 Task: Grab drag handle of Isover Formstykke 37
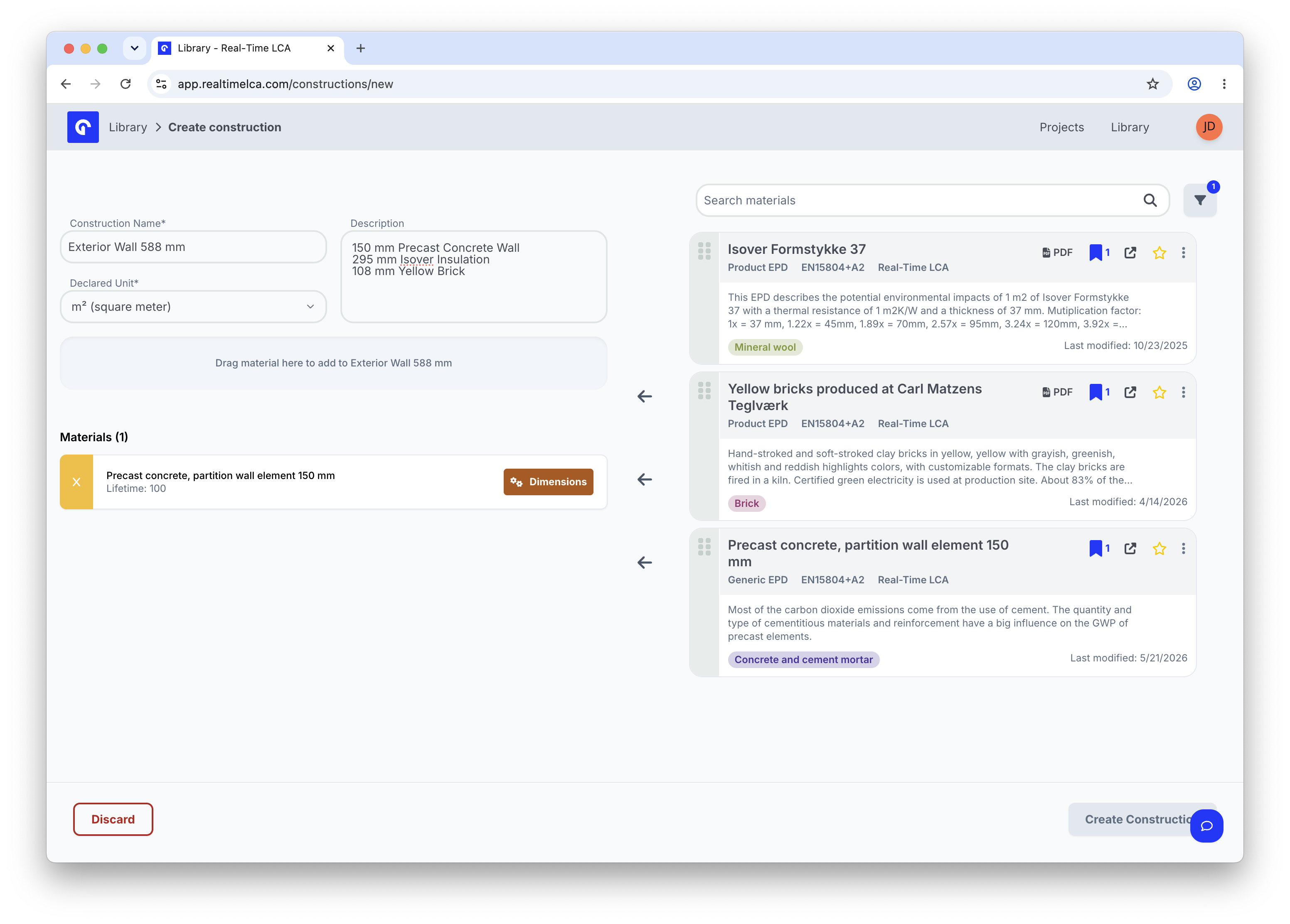(704, 251)
